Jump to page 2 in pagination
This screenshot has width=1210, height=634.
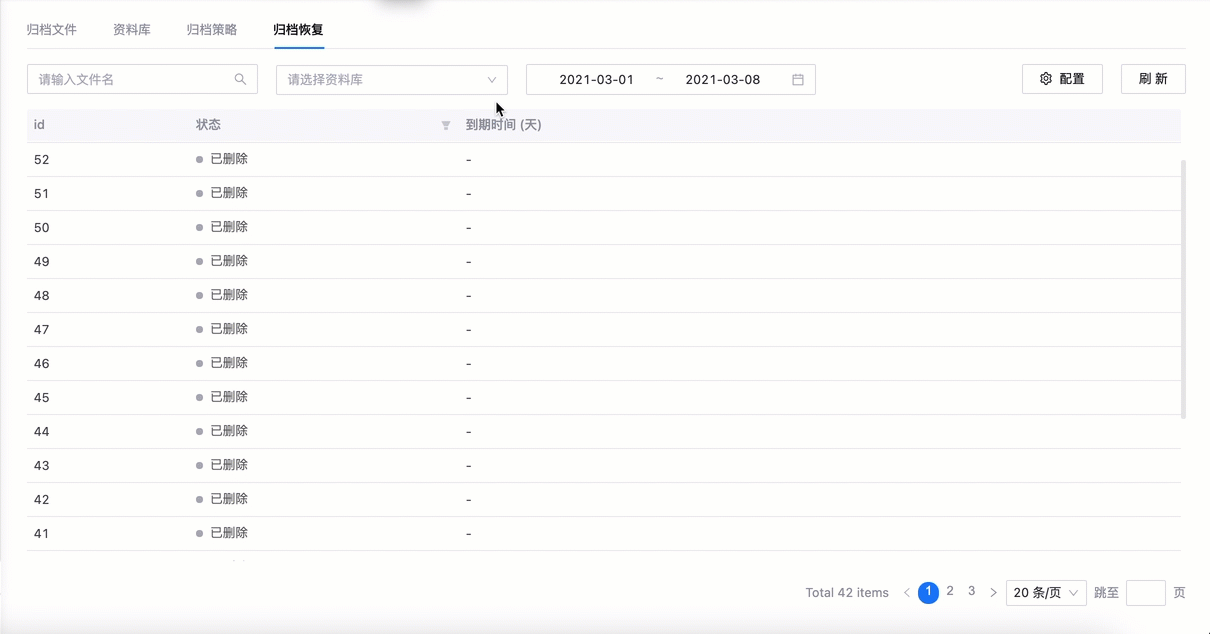click(950, 591)
